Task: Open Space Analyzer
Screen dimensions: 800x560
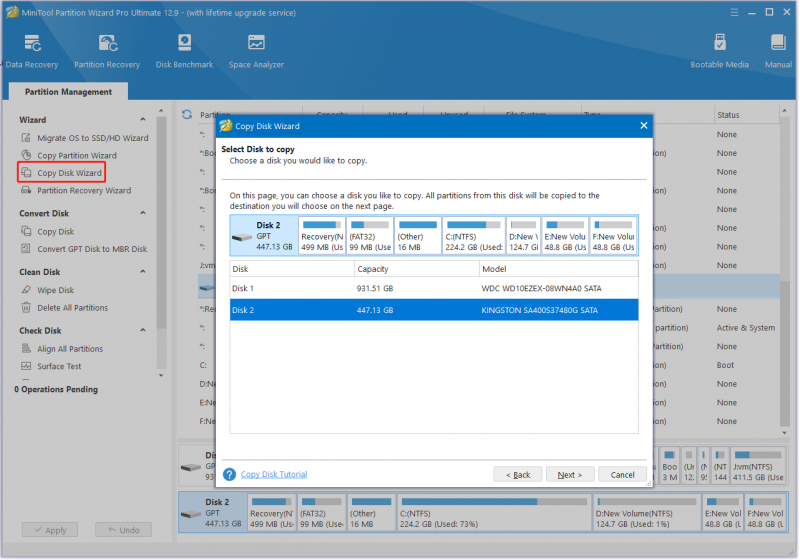Action: pos(256,51)
